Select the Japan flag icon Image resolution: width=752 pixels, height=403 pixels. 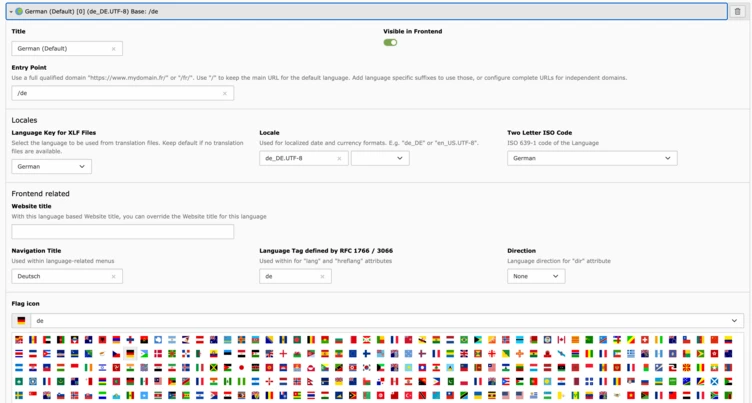[x=241, y=367]
